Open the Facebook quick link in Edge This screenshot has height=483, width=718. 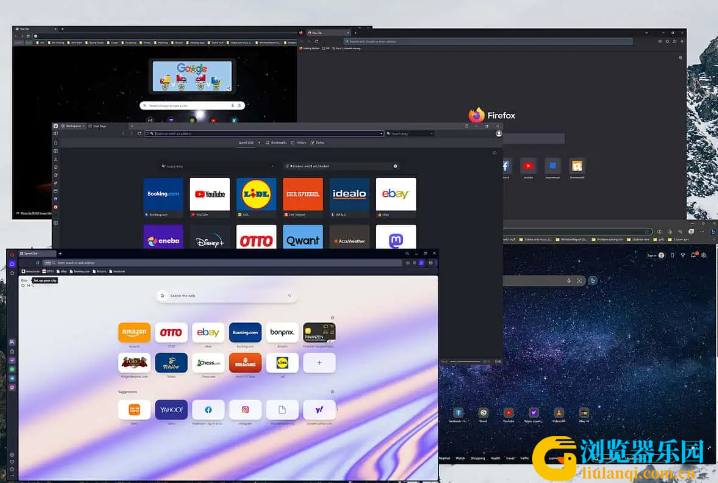[458, 414]
